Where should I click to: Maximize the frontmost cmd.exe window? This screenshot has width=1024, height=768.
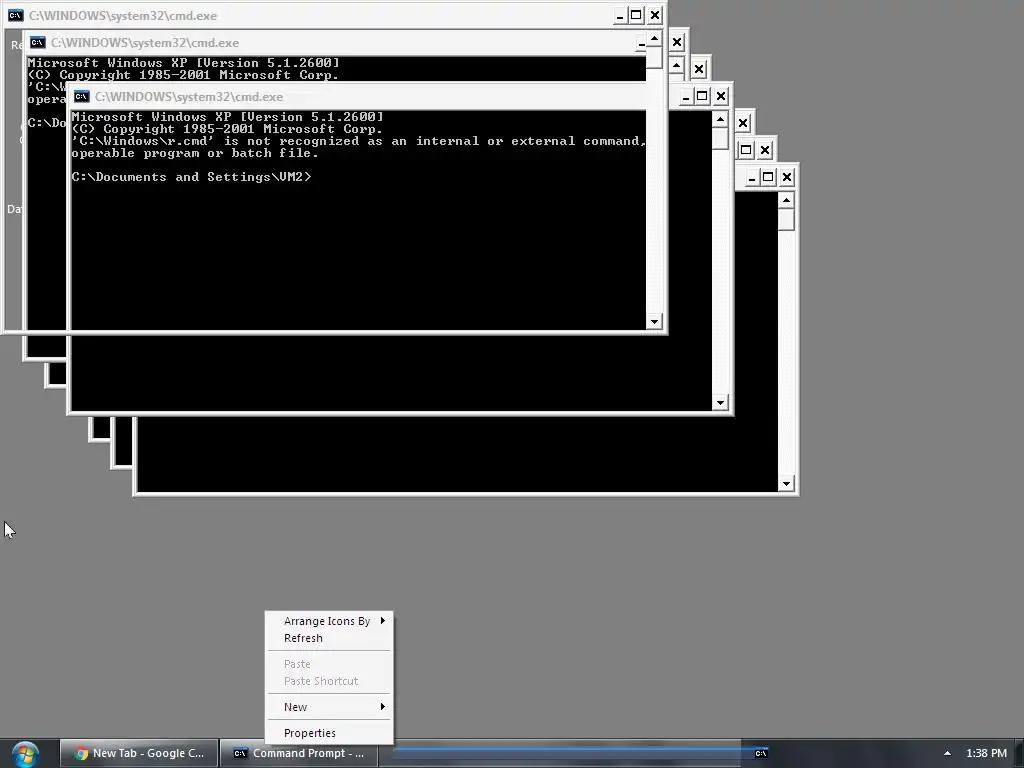click(636, 16)
